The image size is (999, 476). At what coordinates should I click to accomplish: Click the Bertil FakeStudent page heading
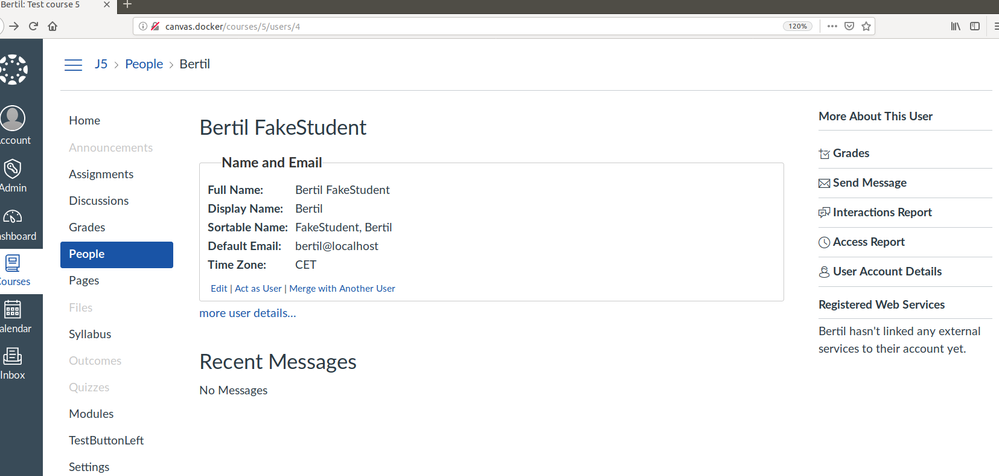tap(283, 127)
